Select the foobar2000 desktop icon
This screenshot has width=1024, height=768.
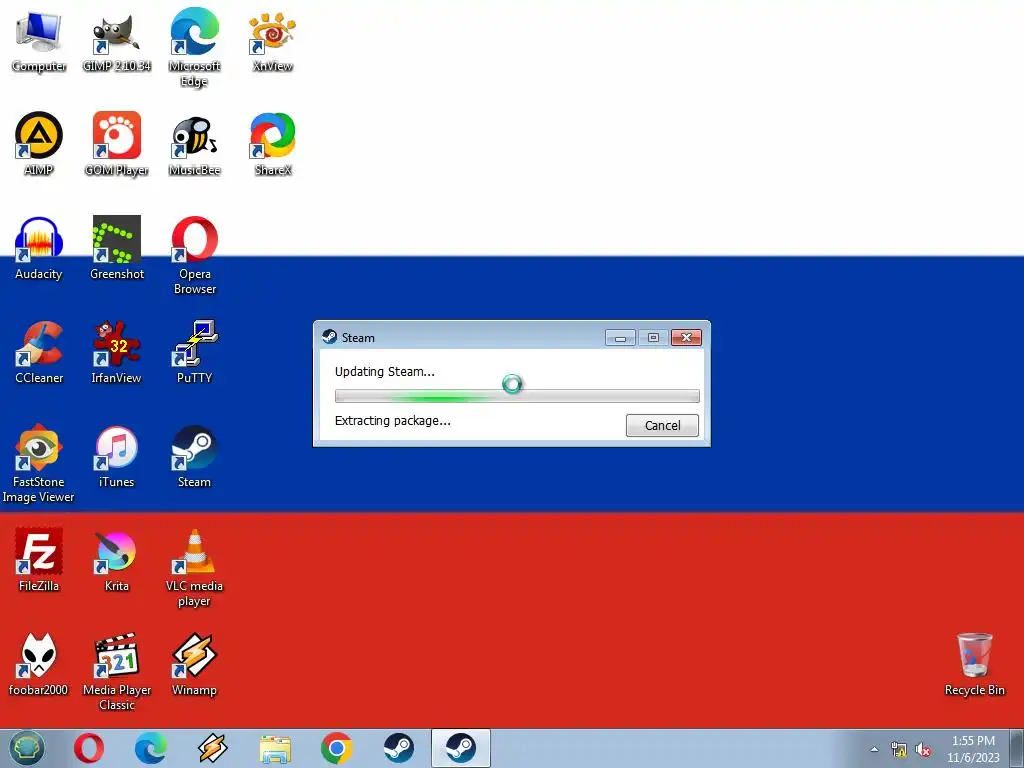click(x=39, y=664)
